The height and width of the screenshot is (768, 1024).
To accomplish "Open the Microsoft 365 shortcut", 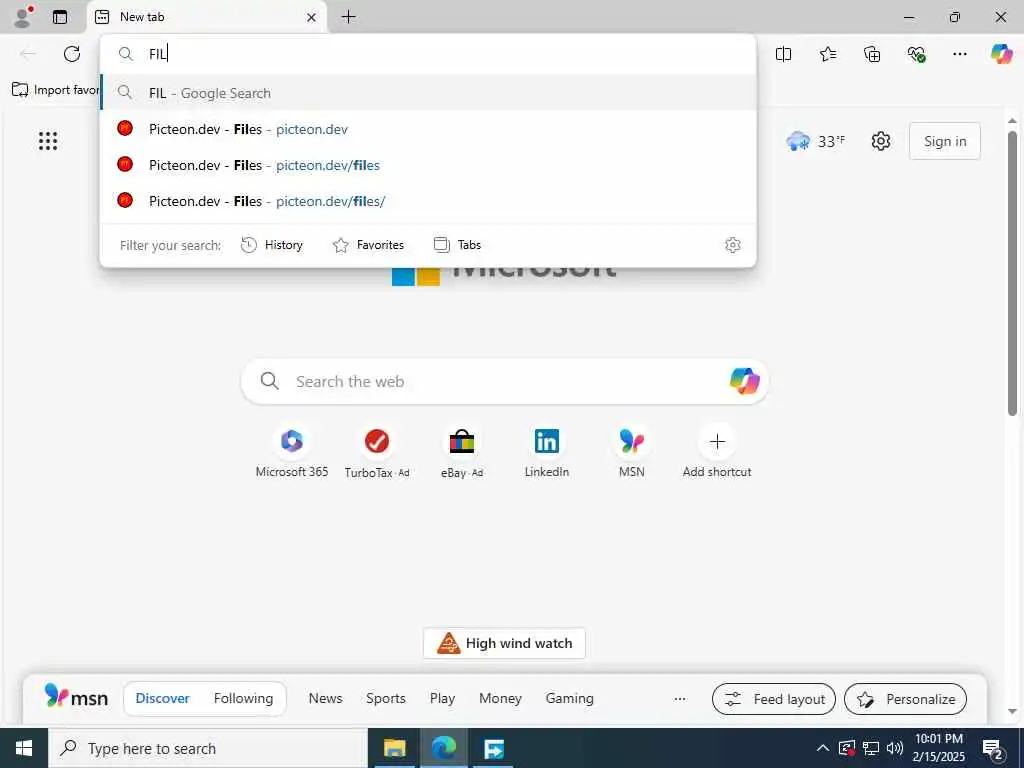I will pyautogui.click(x=292, y=452).
